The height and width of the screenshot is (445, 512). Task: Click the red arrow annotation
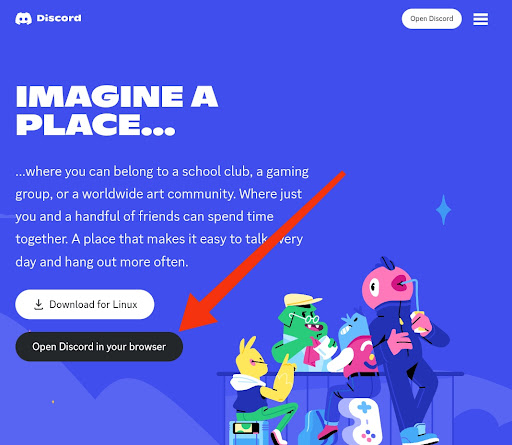click(x=262, y=252)
